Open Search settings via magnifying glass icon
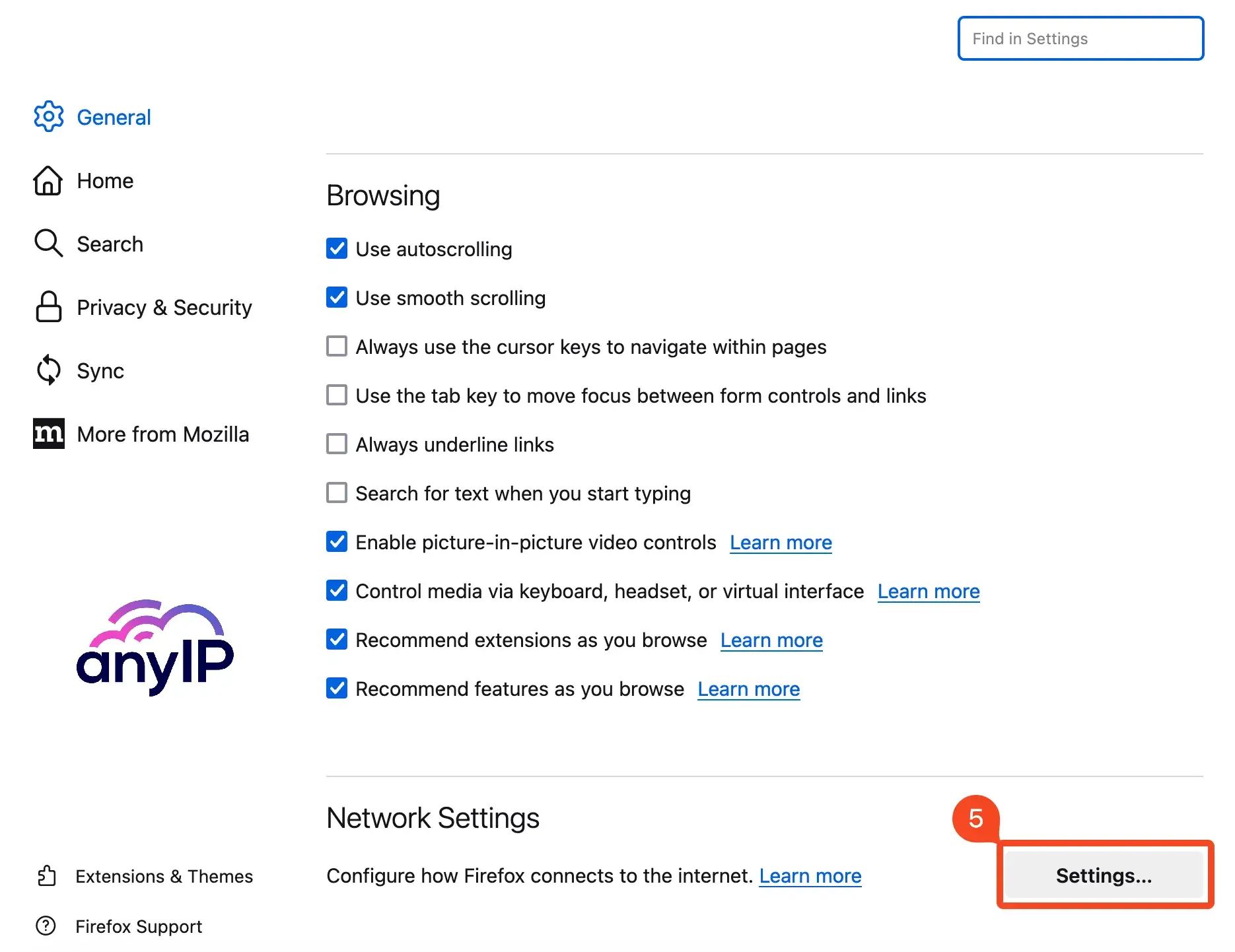 click(48, 244)
